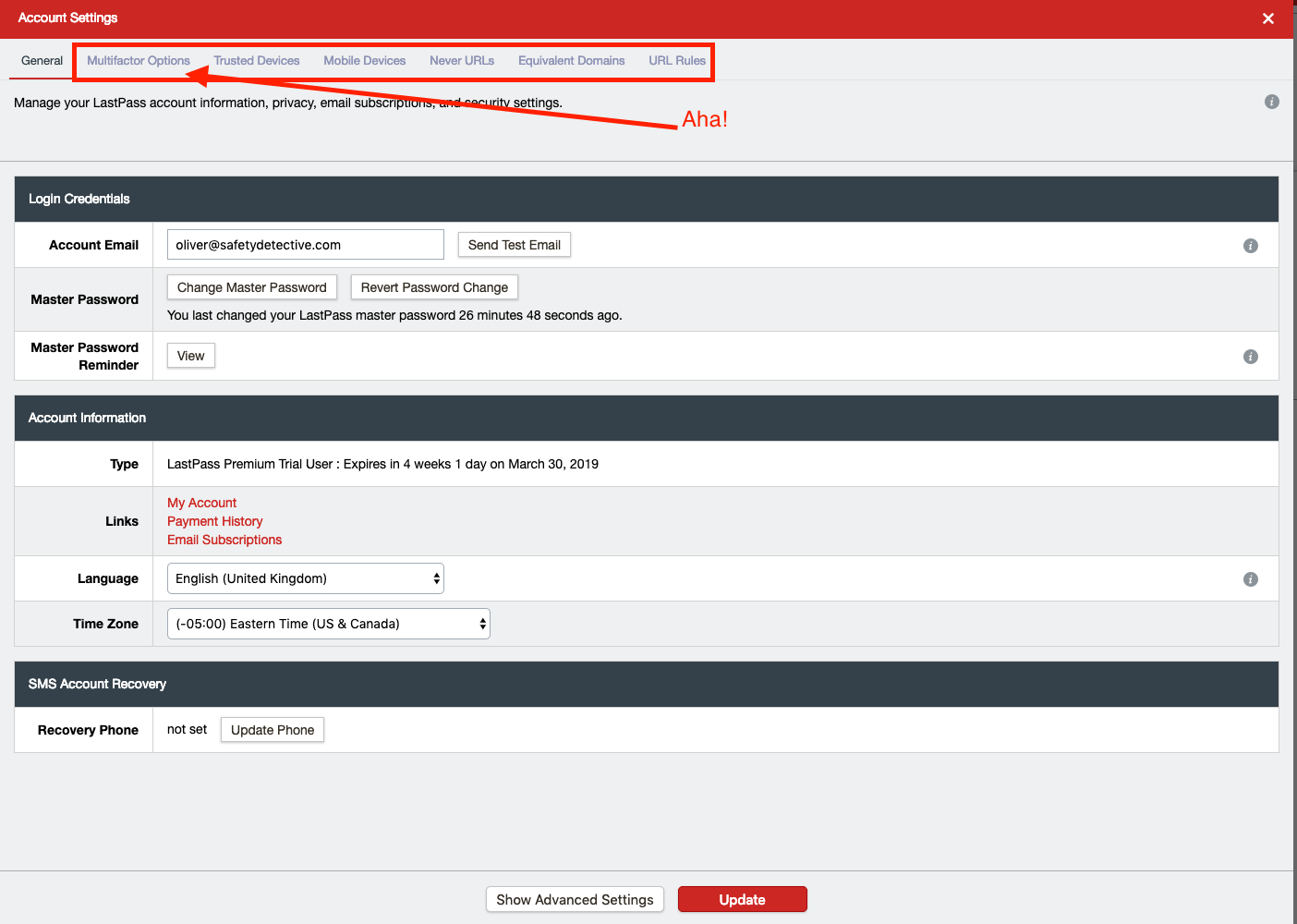
Task: Switch to the URL Rules tab
Action: point(677,61)
